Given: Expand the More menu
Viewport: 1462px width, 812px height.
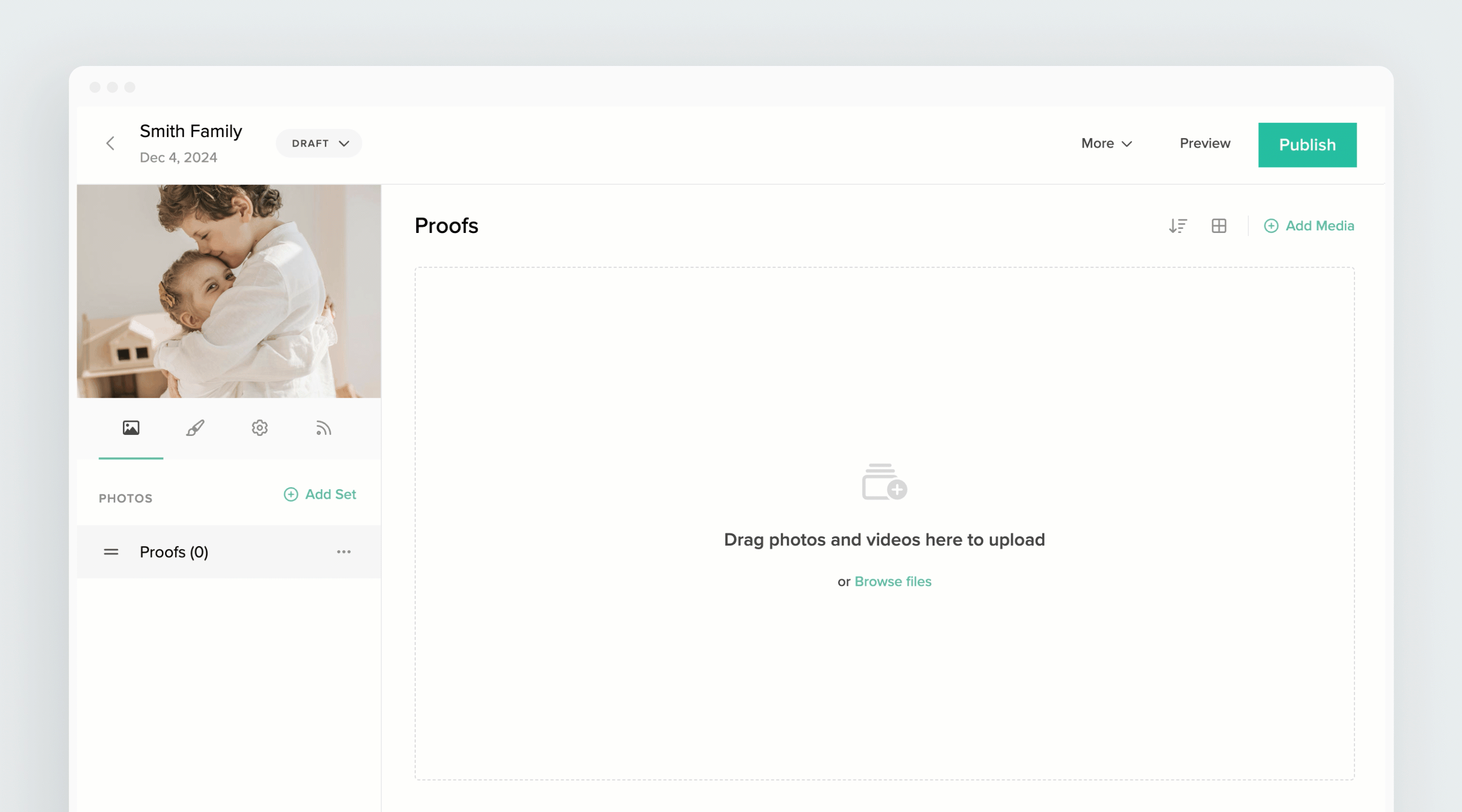Looking at the screenshot, I should (x=1106, y=144).
